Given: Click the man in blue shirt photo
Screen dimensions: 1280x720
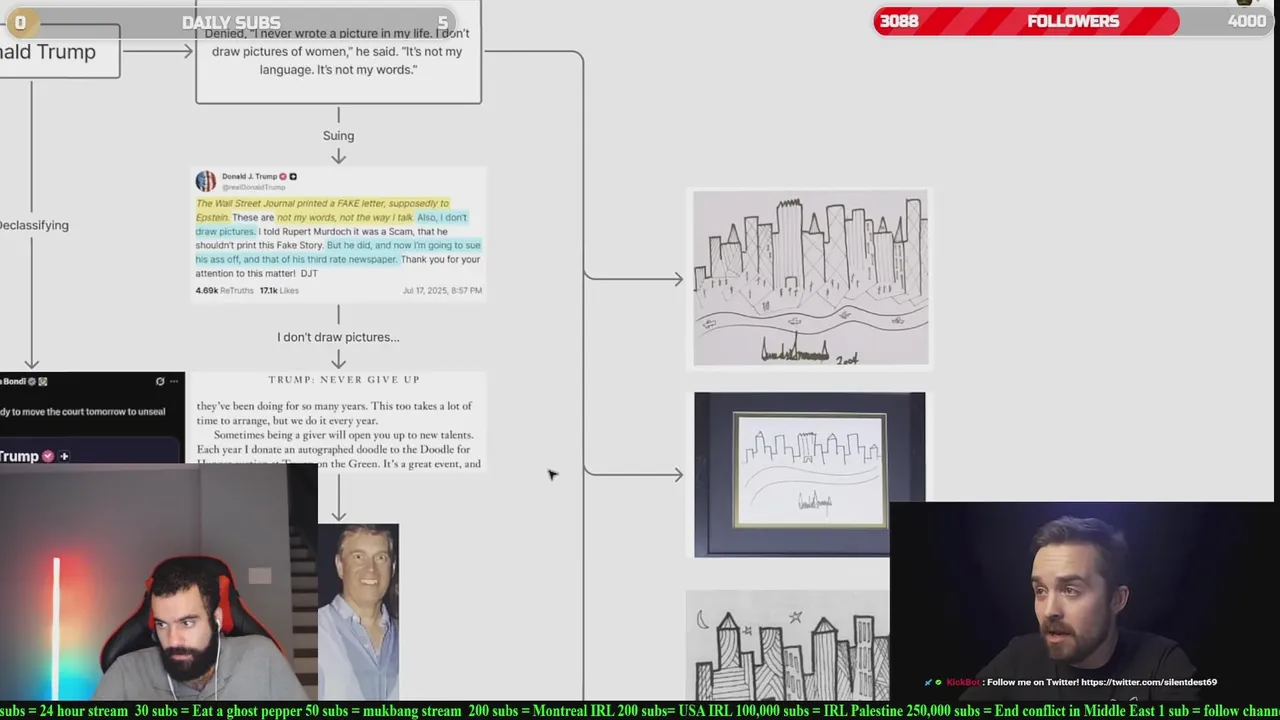Looking at the screenshot, I should coord(358,611).
